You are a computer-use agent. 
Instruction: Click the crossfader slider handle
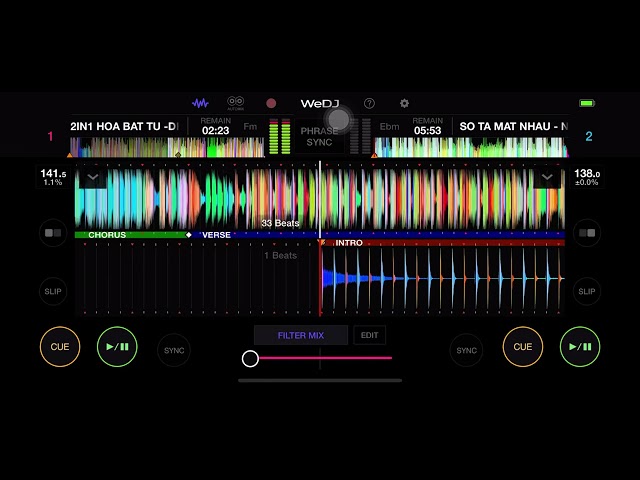coord(250,358)
